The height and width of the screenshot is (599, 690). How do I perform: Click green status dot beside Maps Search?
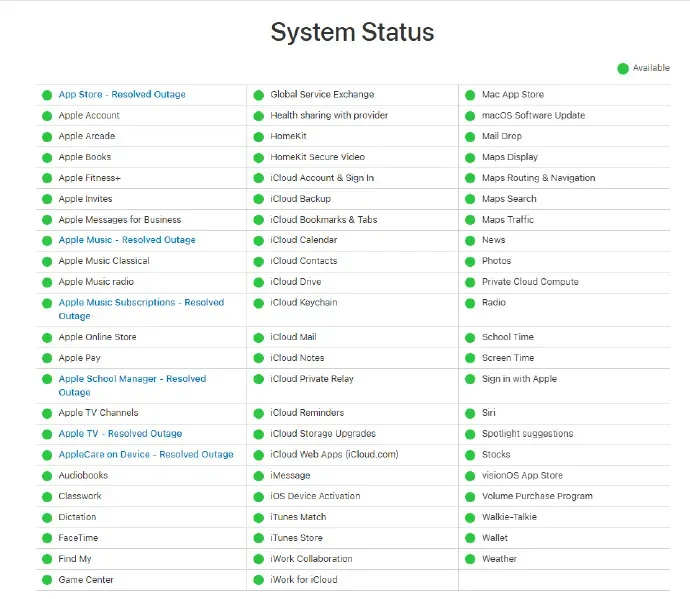470,199
